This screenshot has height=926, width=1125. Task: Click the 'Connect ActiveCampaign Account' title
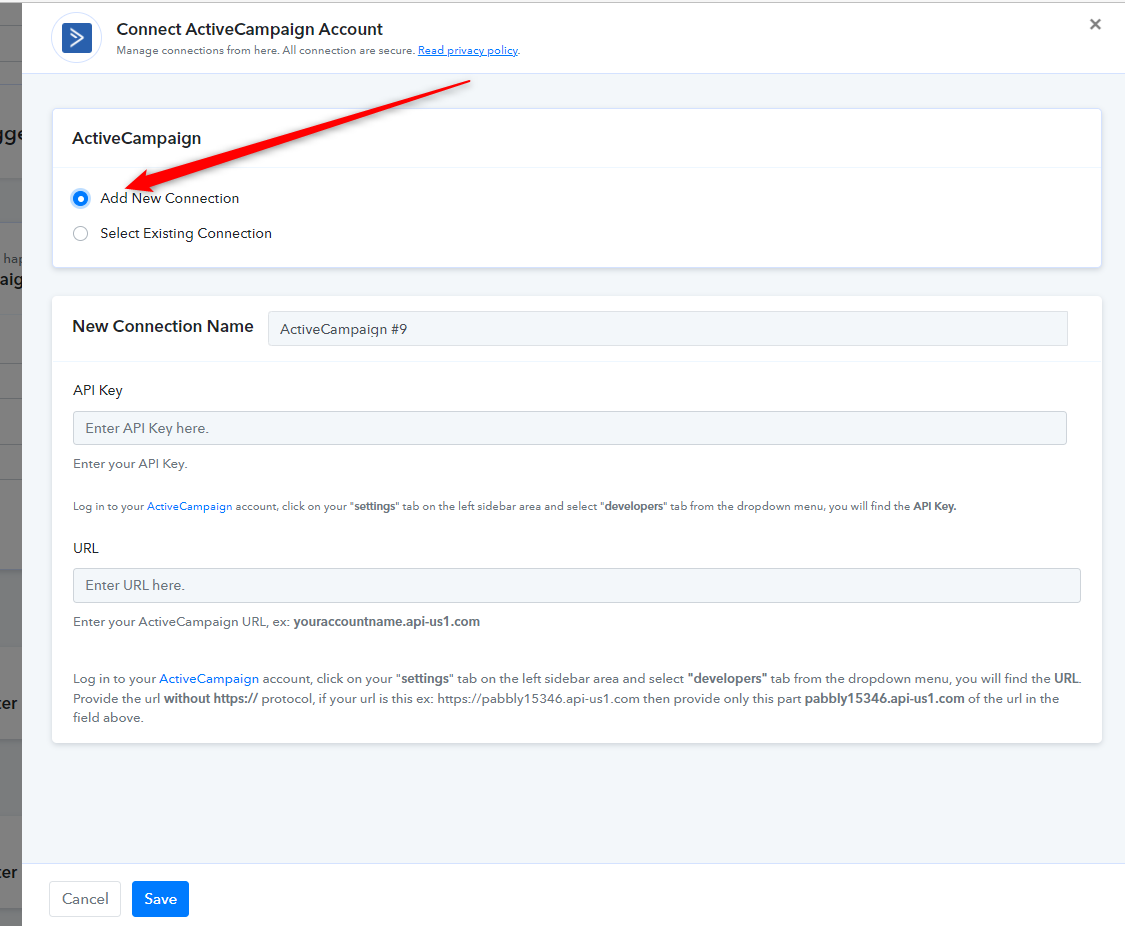coord(250,29)
